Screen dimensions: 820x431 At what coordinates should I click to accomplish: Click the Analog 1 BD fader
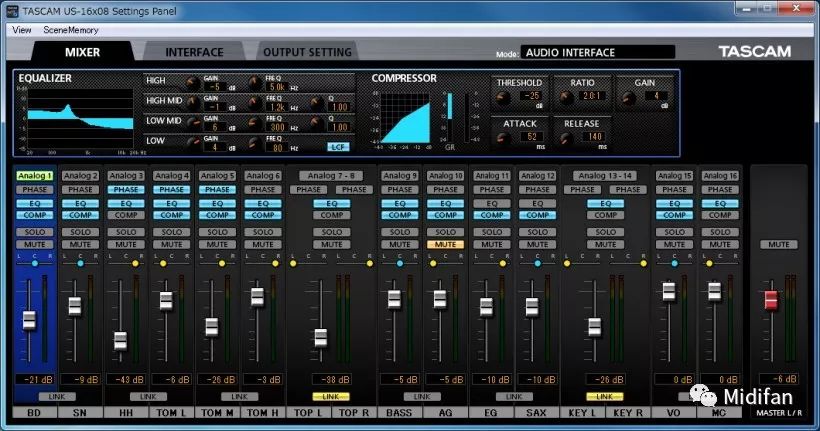[29, 320]
